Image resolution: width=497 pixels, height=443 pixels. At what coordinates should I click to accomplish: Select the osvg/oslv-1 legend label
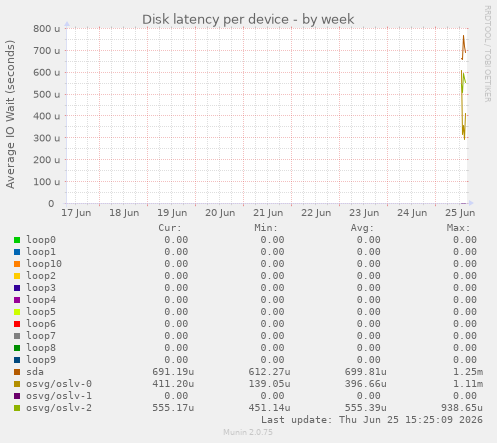[x=59, y=396]
